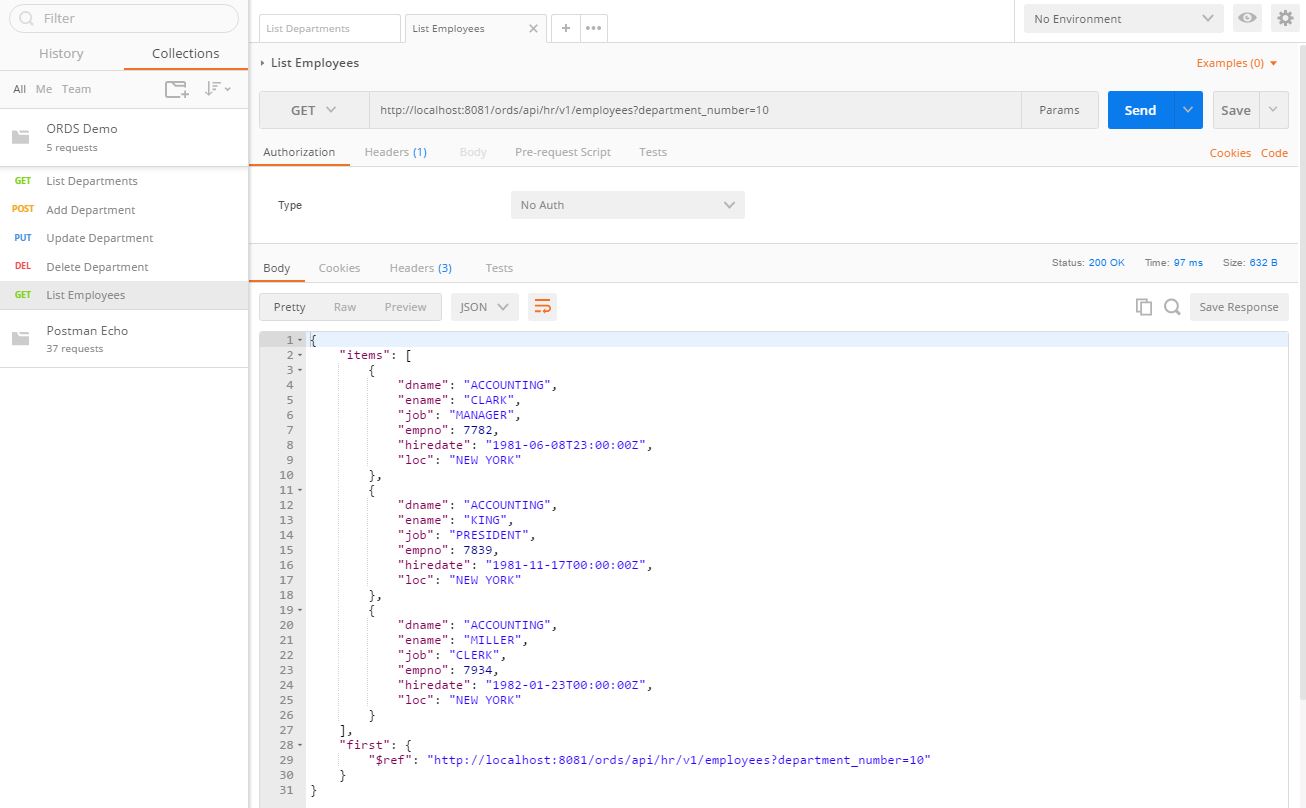Open environment settings gear icon
The height and width of the screenshot is (808, 1306).
(1285, 18)
